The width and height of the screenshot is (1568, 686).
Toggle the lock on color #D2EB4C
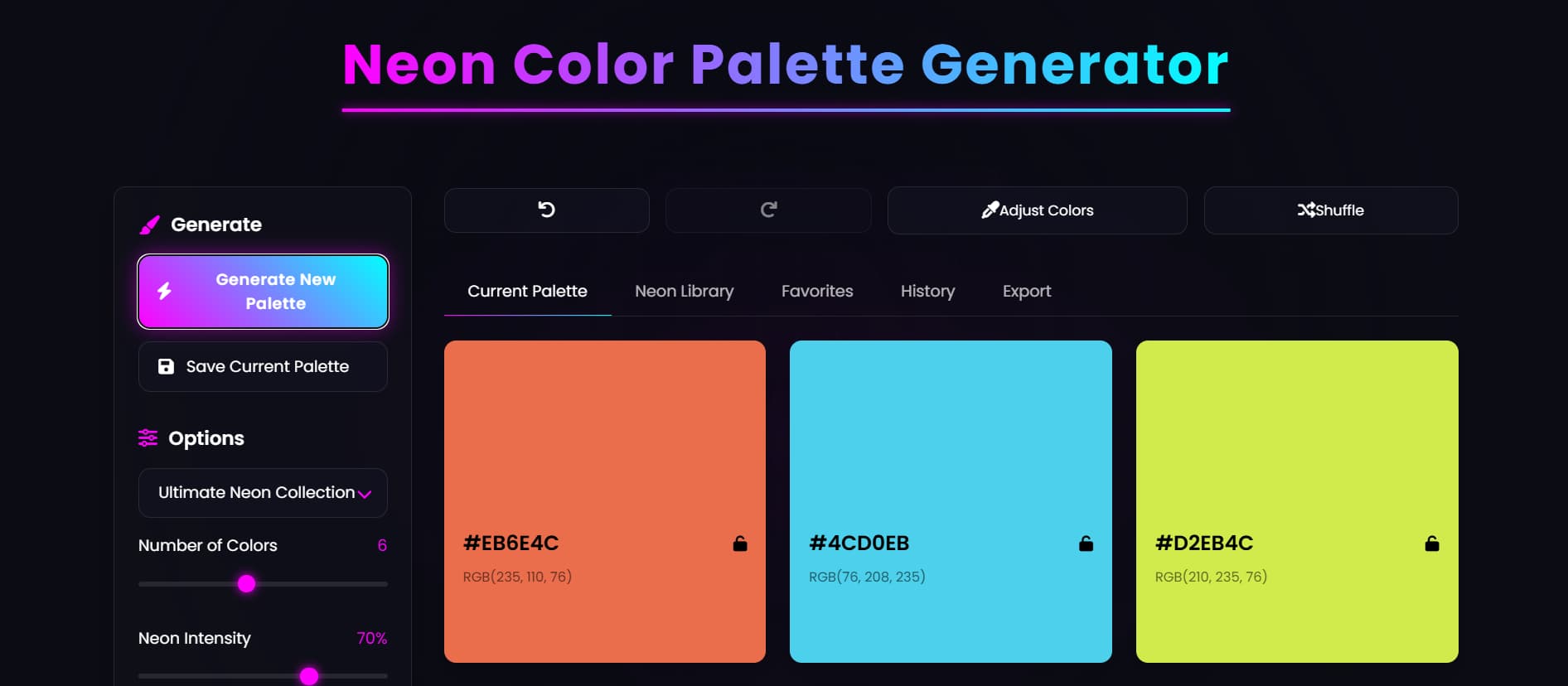pyautogui.click(x=1433, y=543)
